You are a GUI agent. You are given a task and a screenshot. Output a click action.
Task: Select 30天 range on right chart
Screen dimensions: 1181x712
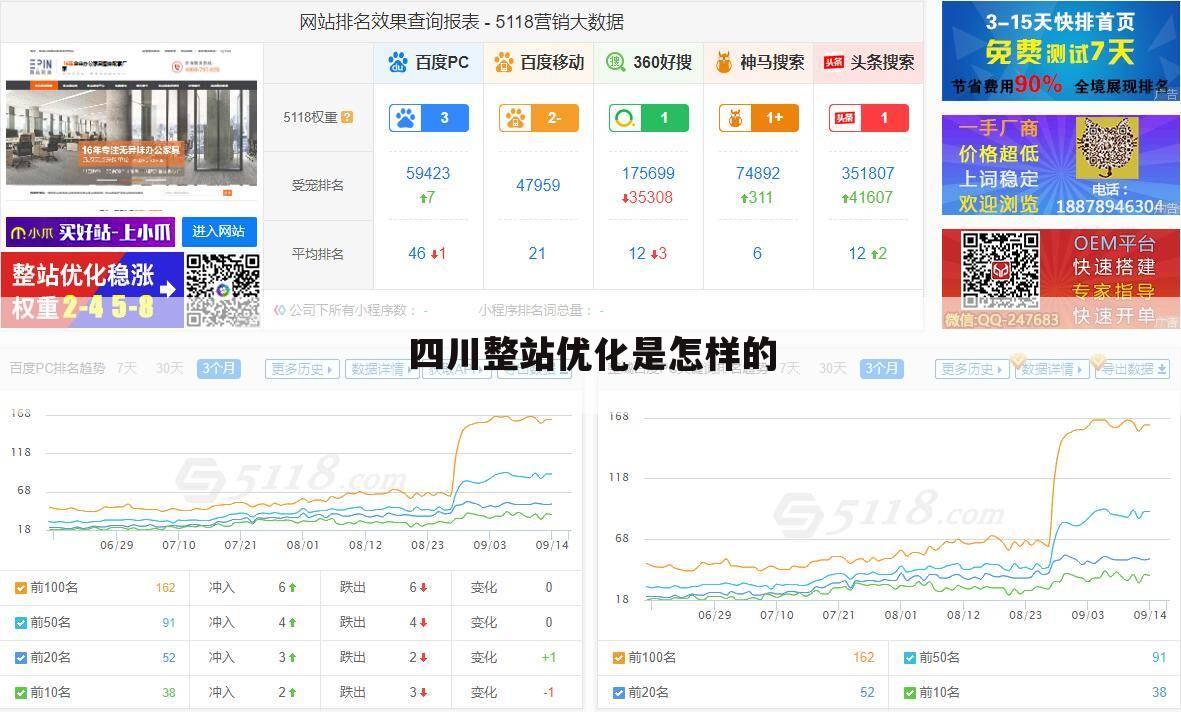(832, 368)
